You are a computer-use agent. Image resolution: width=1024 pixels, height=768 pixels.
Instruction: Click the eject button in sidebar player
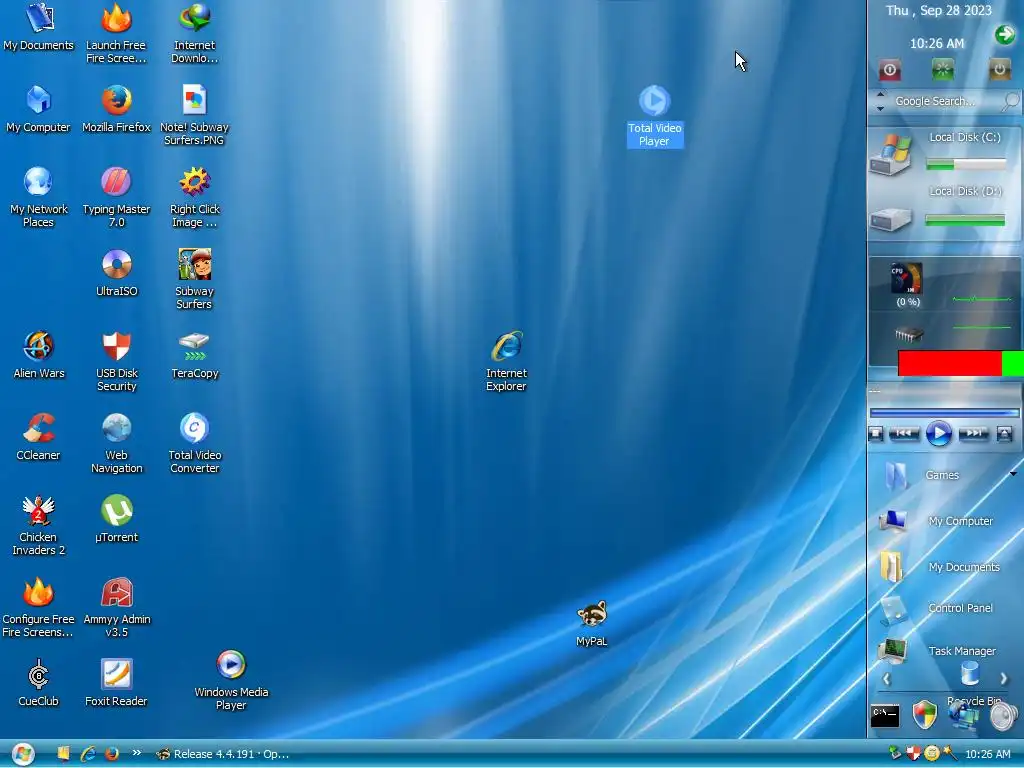1004,434
